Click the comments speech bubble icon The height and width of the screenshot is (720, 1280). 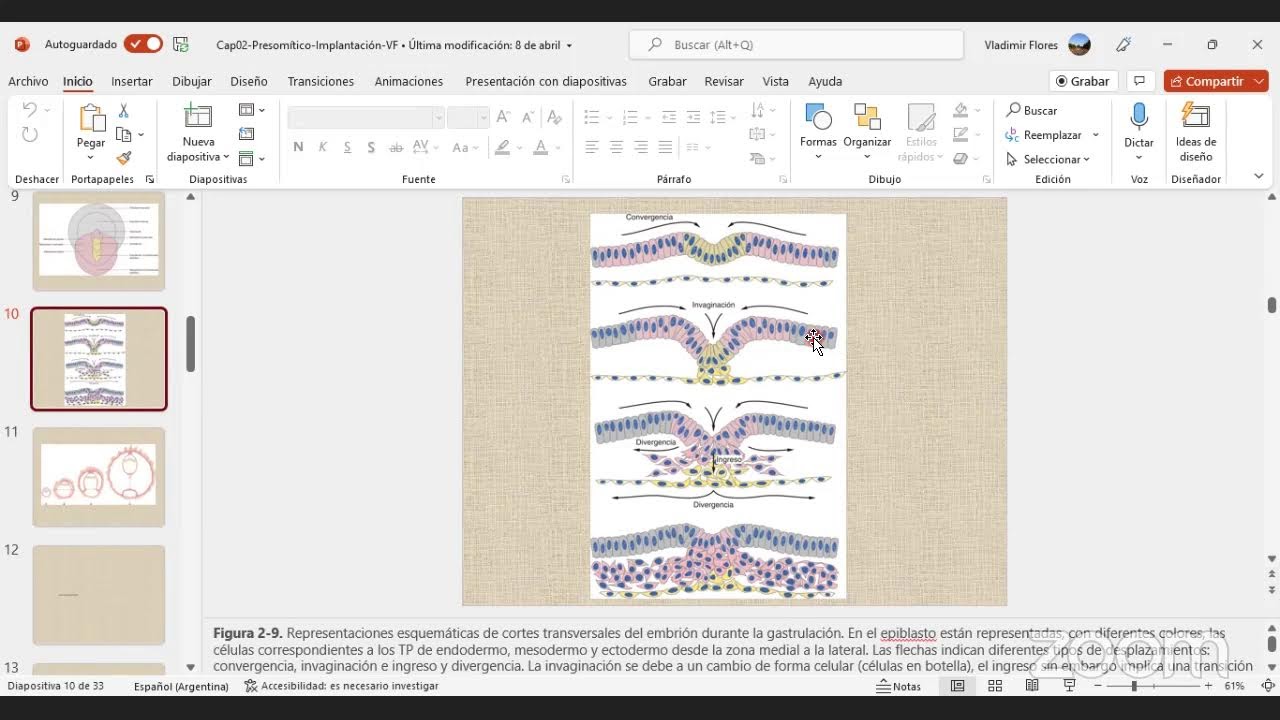[x=1138, y=81]
